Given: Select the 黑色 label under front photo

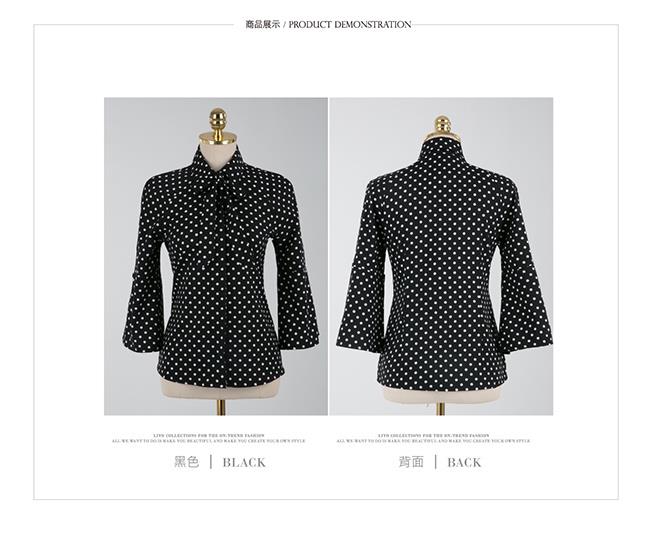Looking at the screenshot, I should point(187,462).
